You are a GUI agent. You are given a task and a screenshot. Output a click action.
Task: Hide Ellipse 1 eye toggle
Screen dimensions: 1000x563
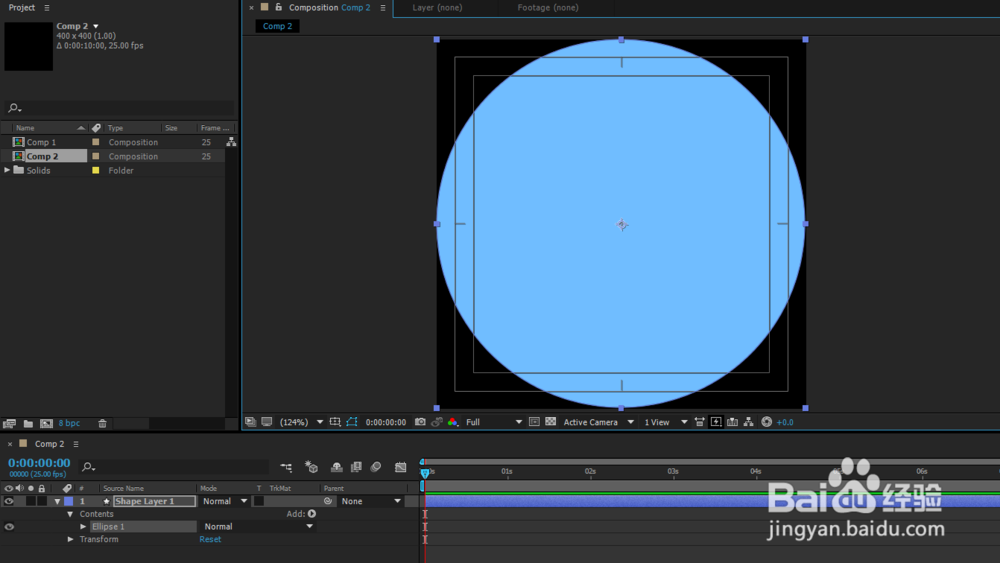click(x=9, y=527)
